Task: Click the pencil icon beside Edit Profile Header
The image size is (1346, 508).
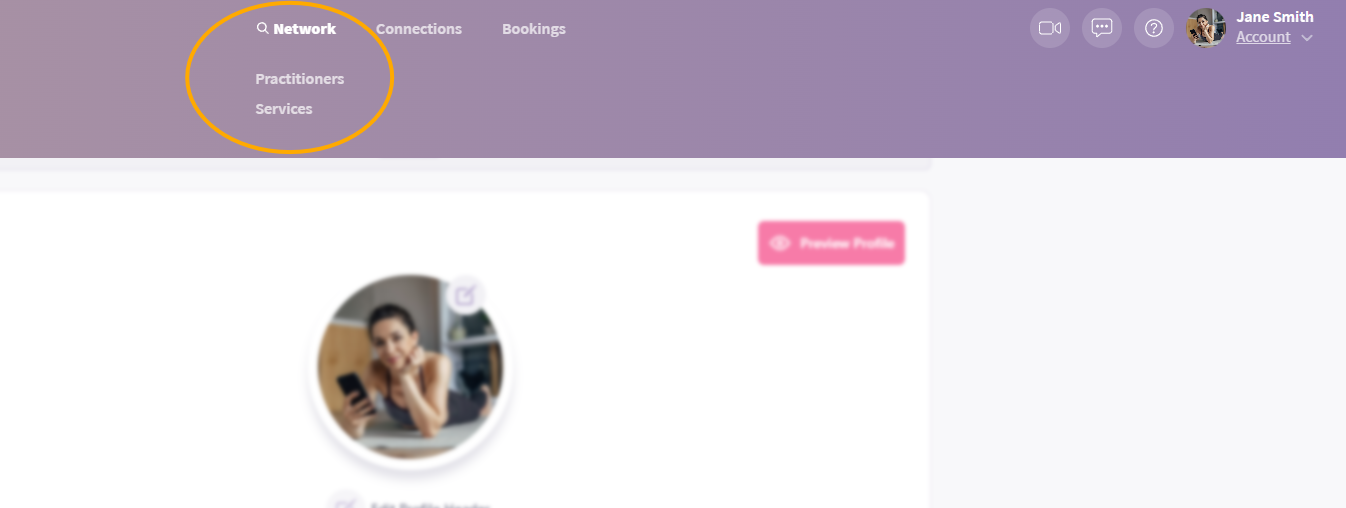Action: pos(345,503)
